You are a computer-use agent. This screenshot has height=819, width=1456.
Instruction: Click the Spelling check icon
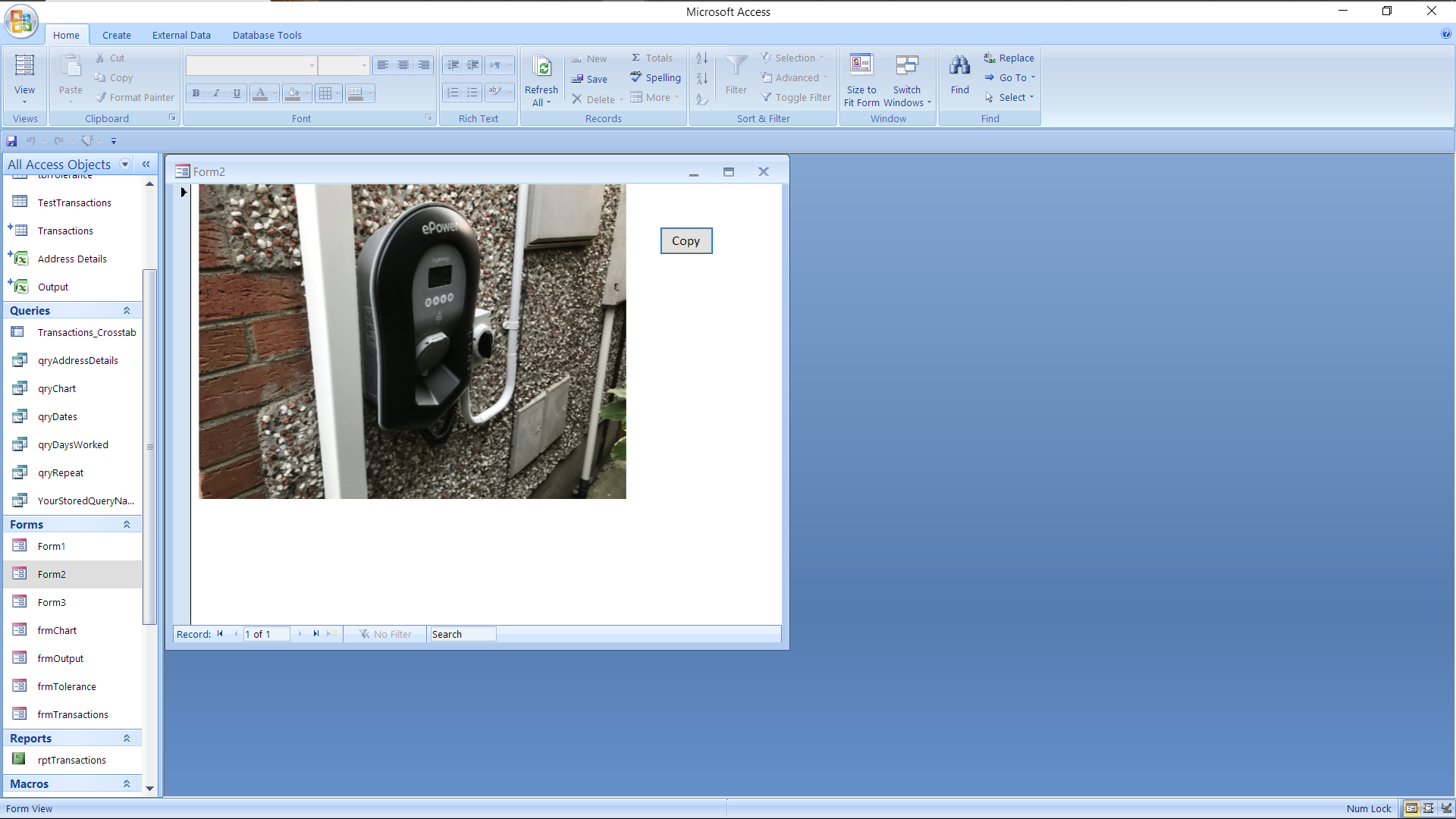(x=635, y=77)
